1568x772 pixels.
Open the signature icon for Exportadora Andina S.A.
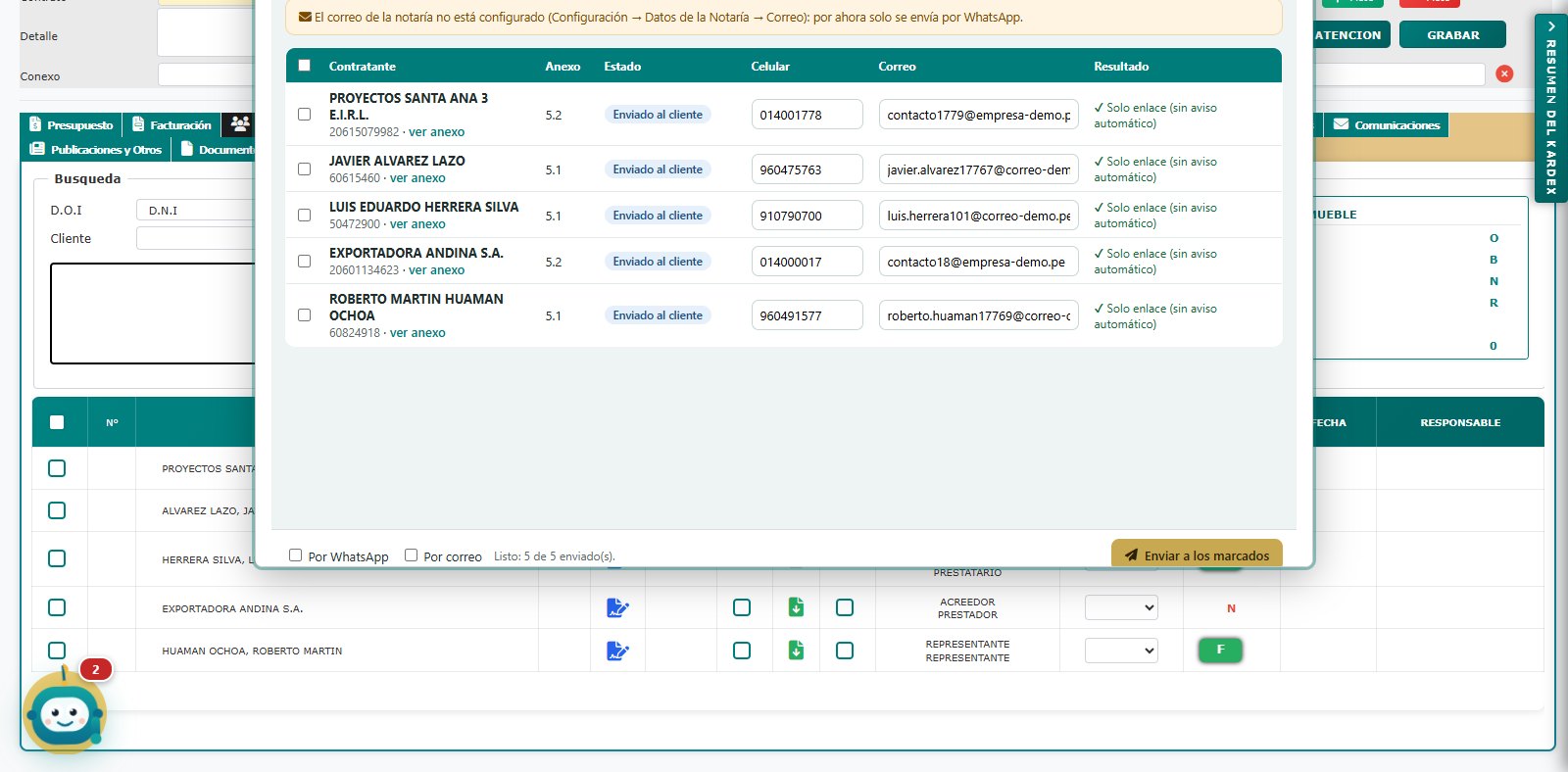pyautogui.click(x=617, y=608)
